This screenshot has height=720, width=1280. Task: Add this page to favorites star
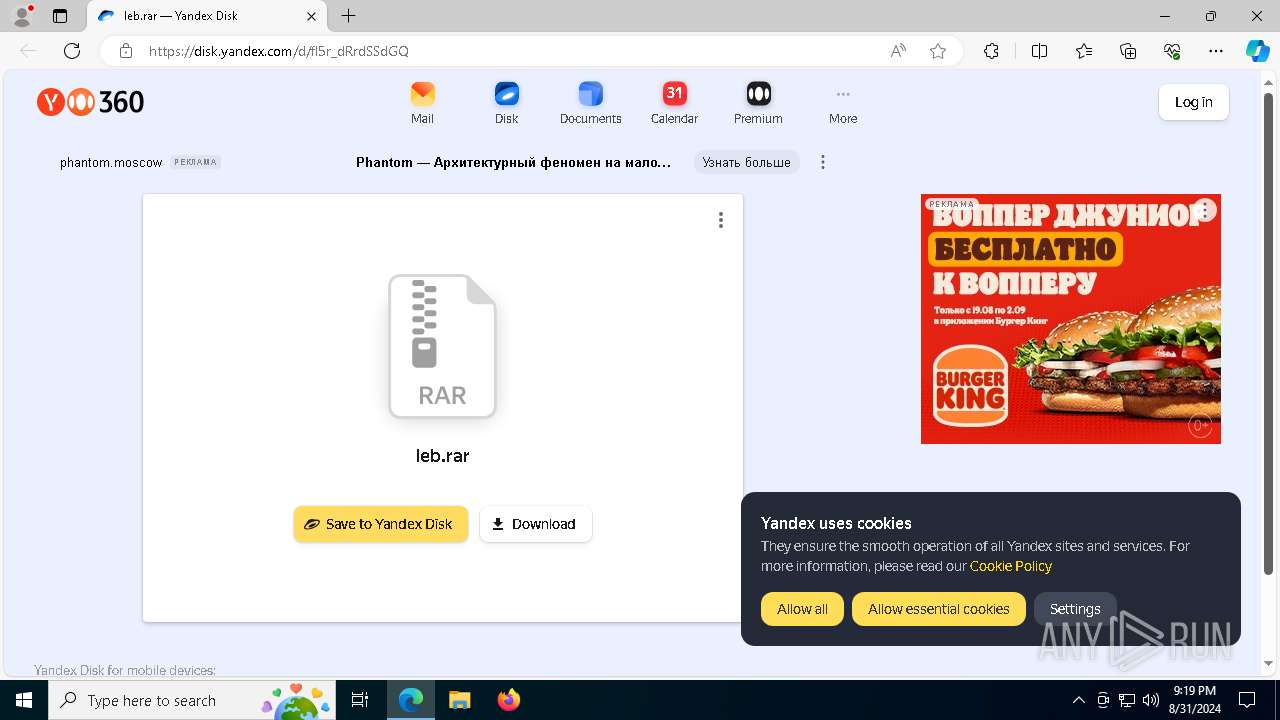(938, 51)
